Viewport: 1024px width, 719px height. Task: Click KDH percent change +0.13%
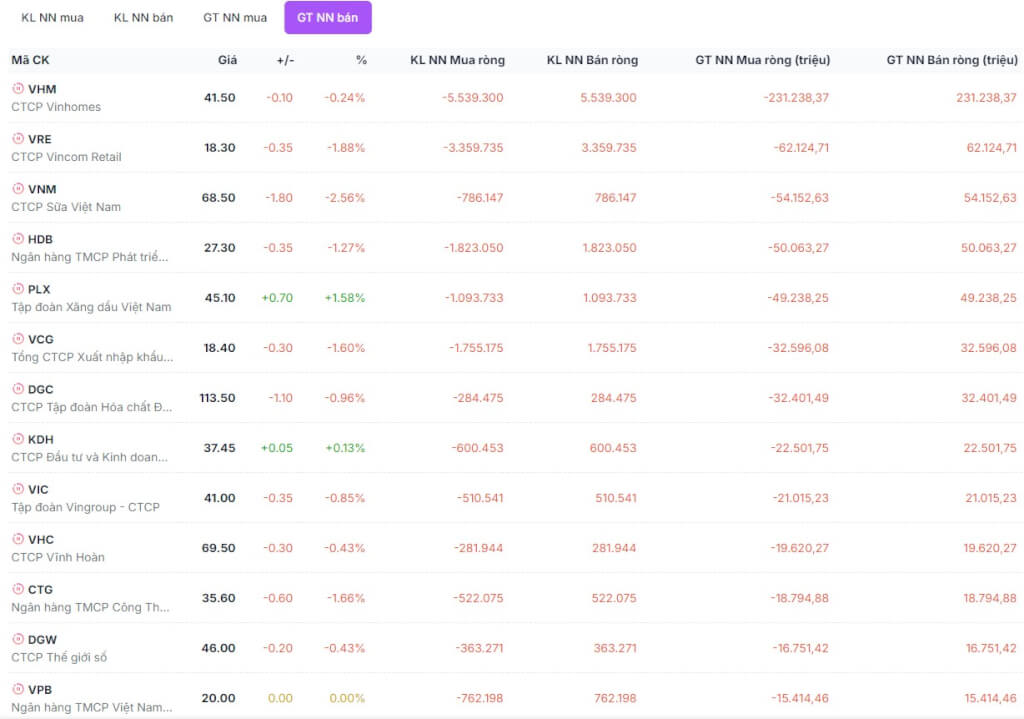345,449
